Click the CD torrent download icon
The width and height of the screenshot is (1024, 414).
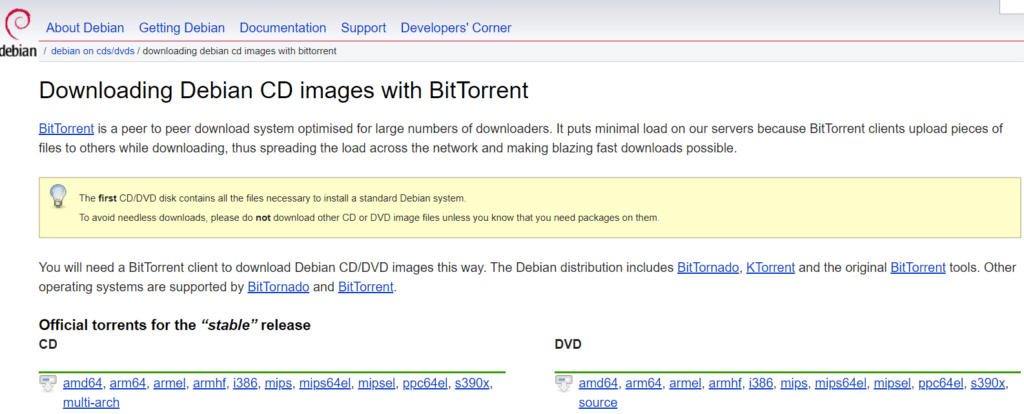point(47,384)
